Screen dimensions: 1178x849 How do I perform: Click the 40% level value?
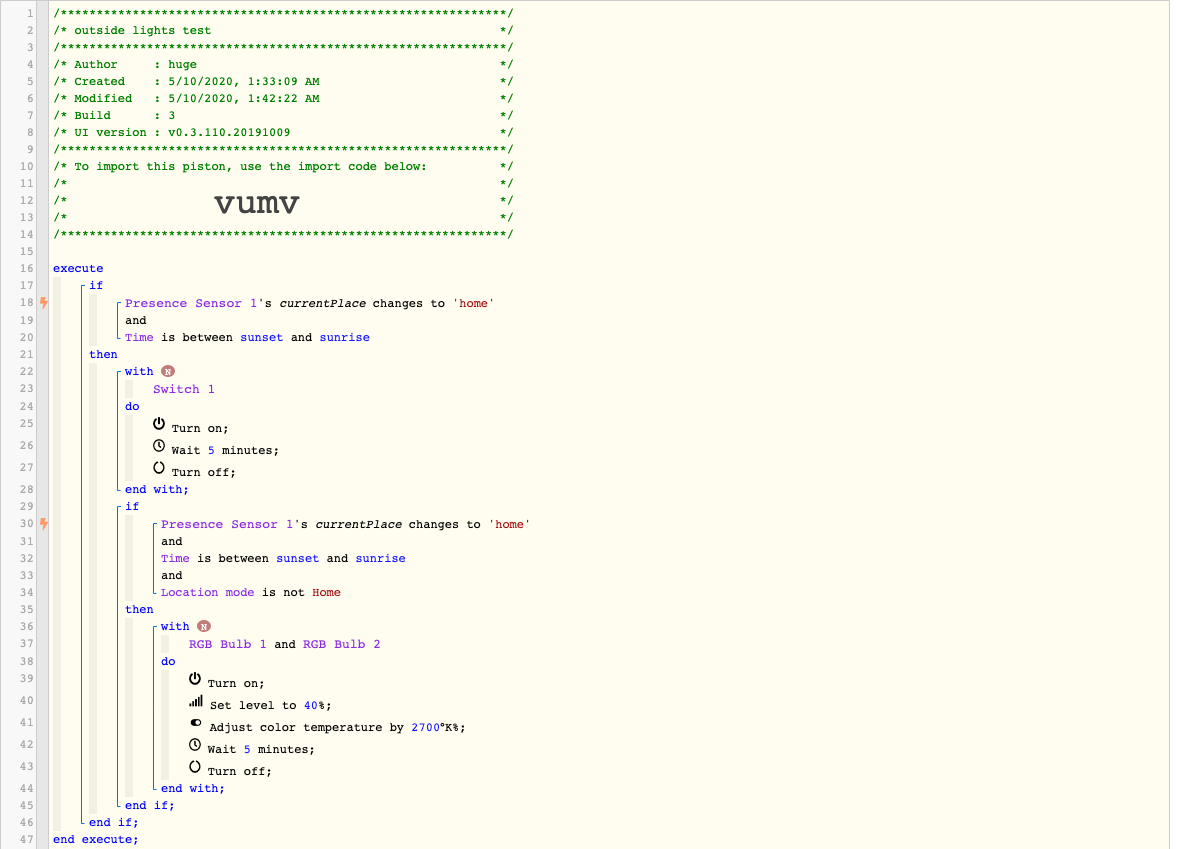(x=313, y=705)
